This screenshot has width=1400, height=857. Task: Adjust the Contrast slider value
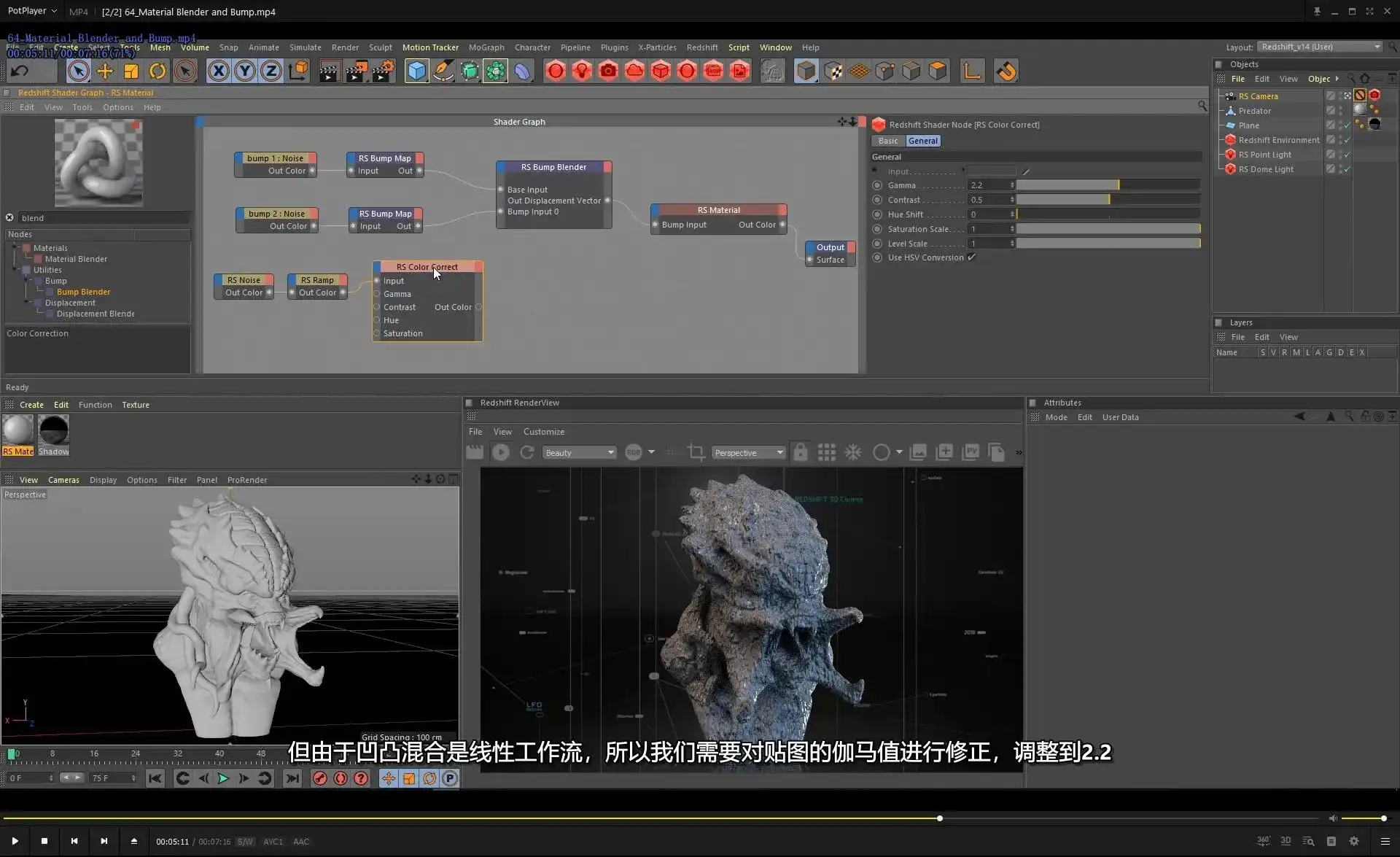tap(1108, 199)
